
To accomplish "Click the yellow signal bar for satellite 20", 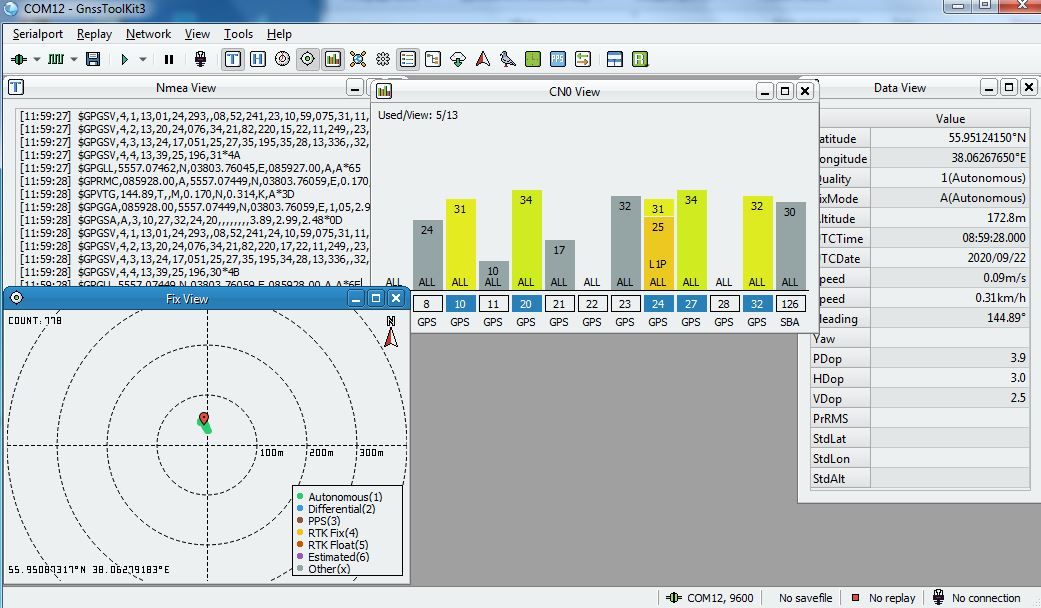I will [526, 240].
